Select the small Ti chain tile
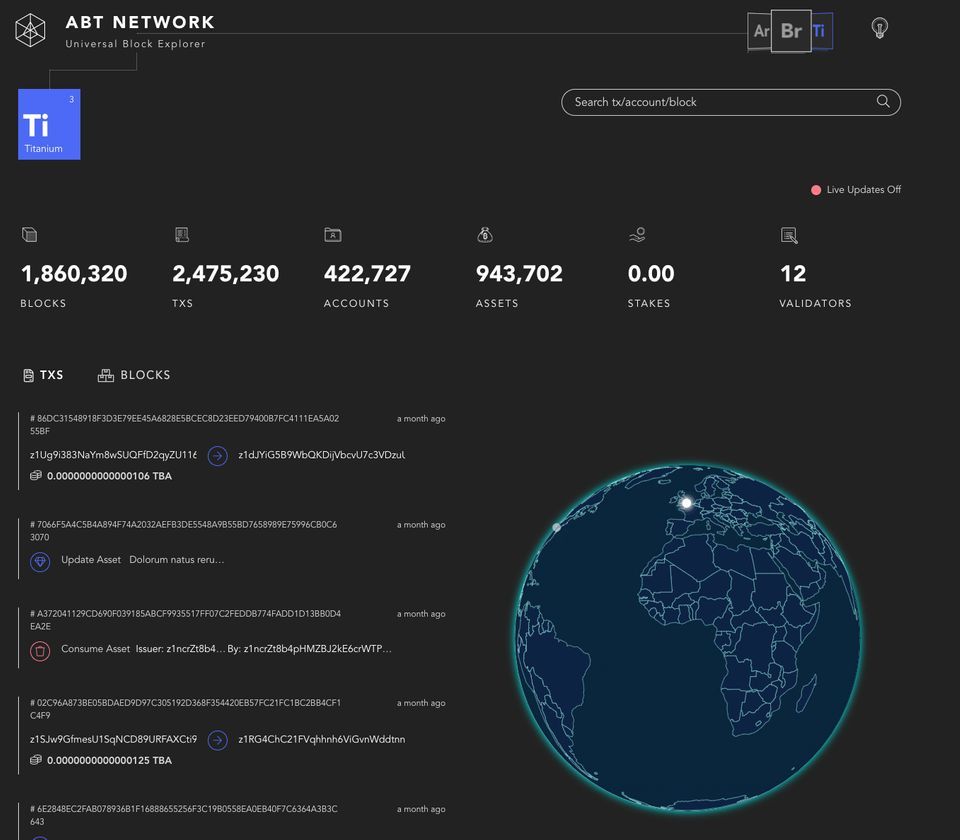The image size is (960, 840). click(x=821, y=31)
